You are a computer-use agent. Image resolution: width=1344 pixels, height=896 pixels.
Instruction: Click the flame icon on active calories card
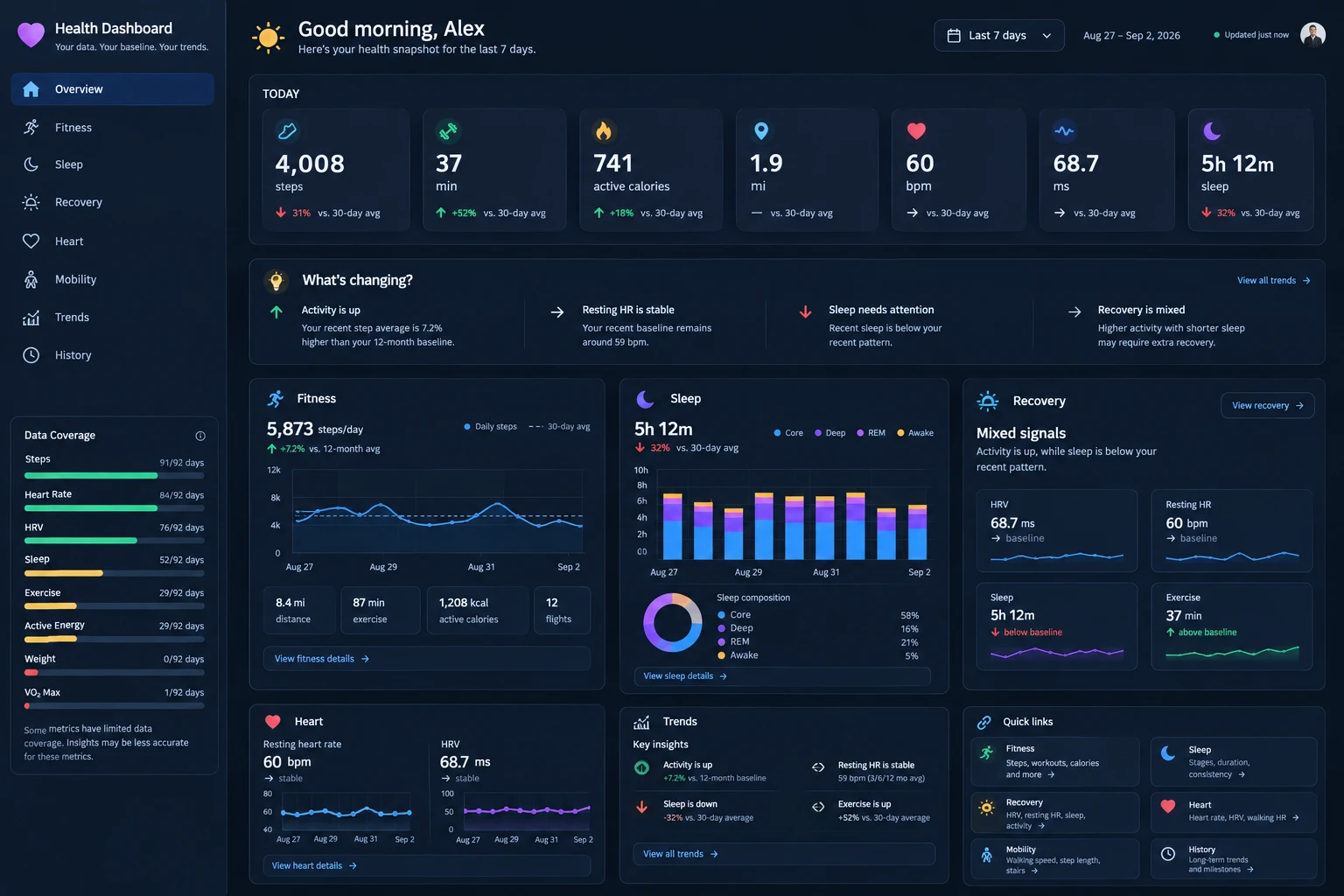(604, 131)
